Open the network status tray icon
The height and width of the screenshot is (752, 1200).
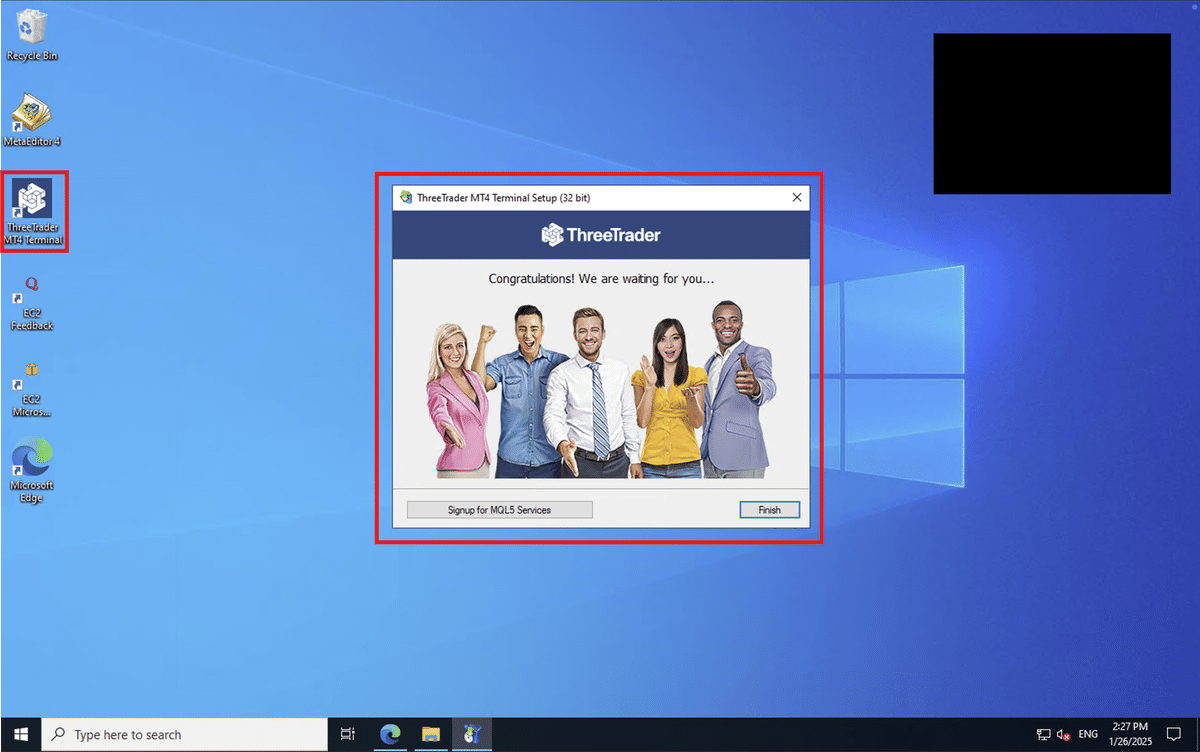[x=1043, y=734]
